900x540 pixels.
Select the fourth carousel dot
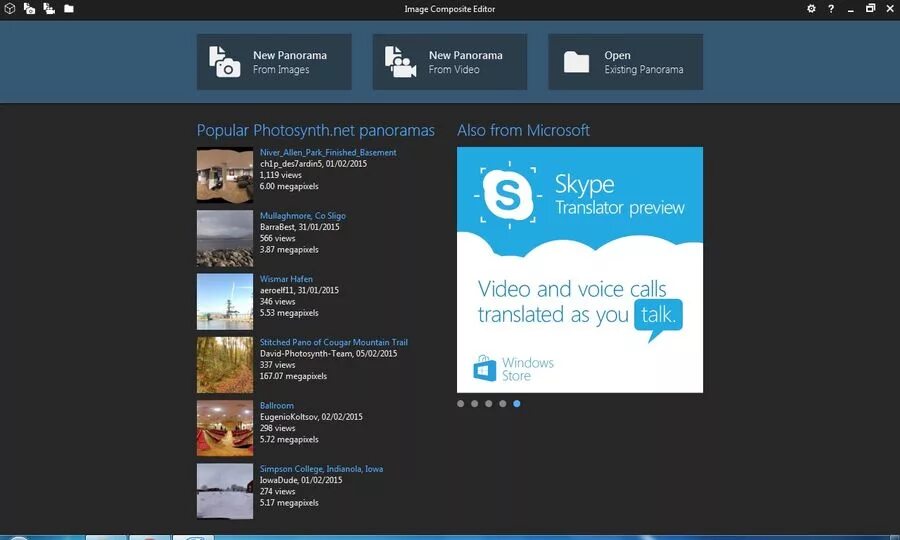(x=503, y=403)
